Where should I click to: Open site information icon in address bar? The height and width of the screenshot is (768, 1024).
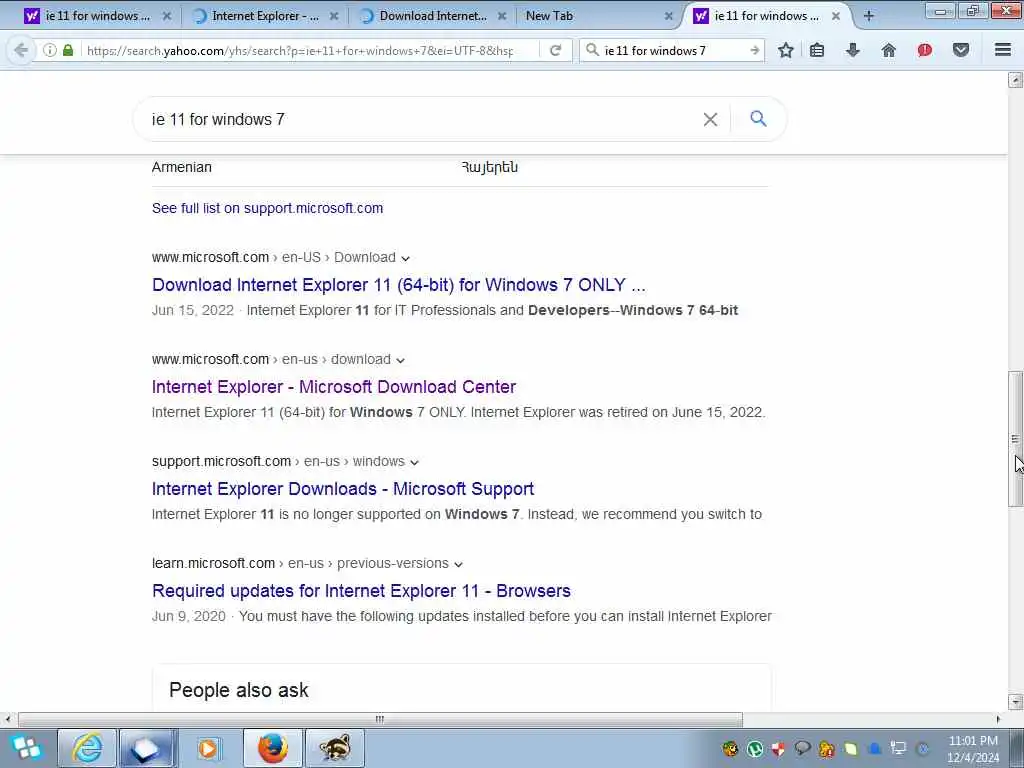pos(50,50)
